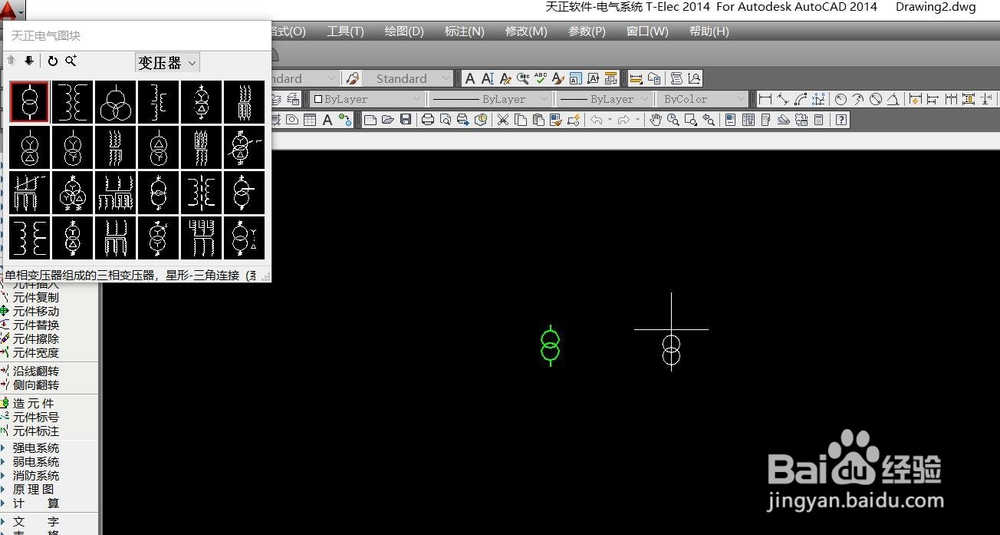The image size is (1000, 535).
Task: Click 沿线翻转 in the sidebar
Action: coord(36,371)
